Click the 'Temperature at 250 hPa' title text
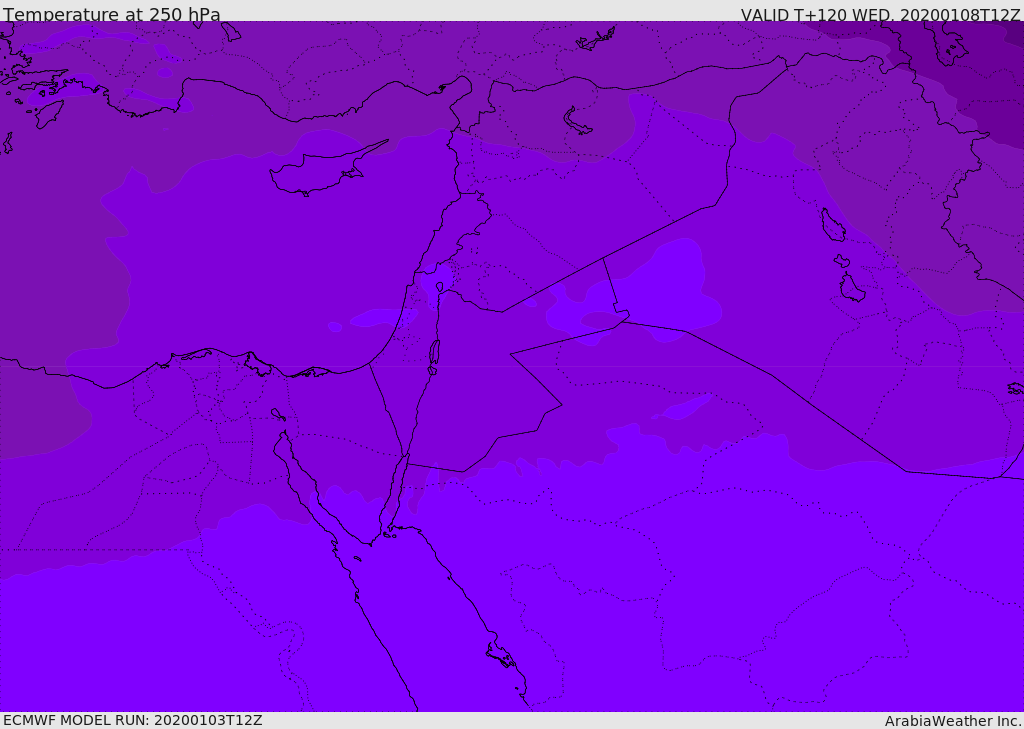1024x729 pixels. pyautogui.click(x=112, y=14)
